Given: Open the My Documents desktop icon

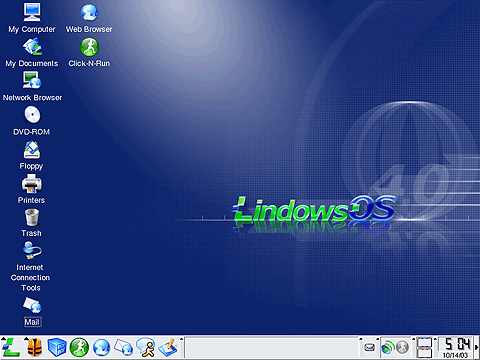Looking at the screenshot, I should tap(32, 53).
